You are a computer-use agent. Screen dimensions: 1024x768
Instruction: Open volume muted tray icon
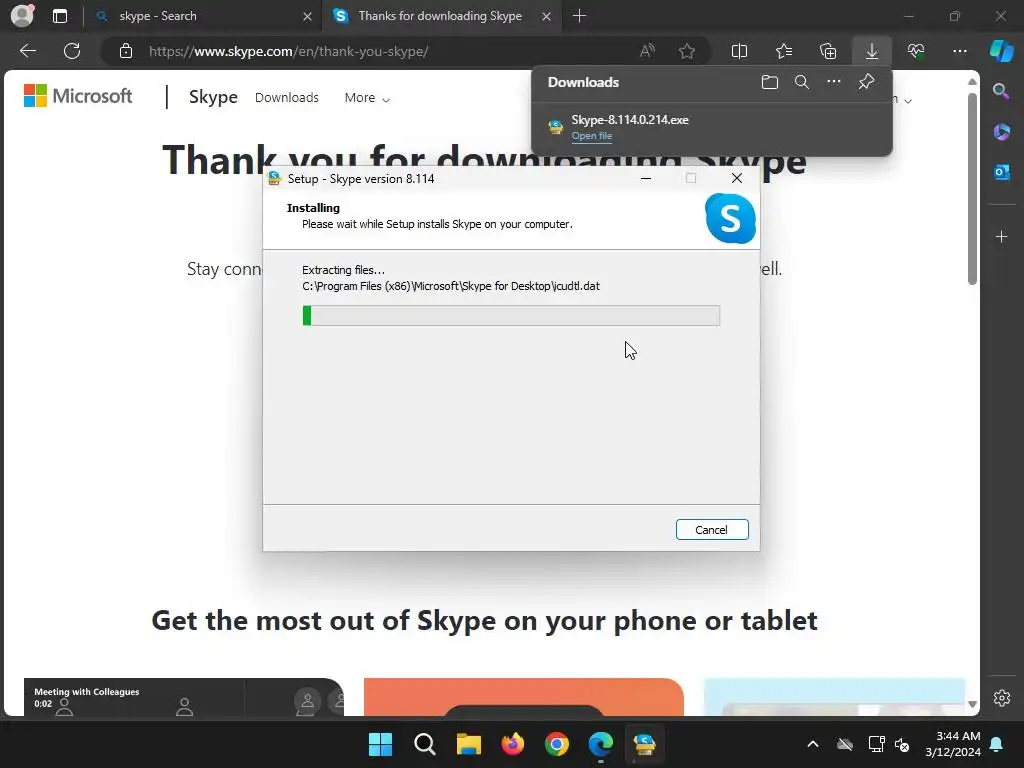[x=903, y=744]
